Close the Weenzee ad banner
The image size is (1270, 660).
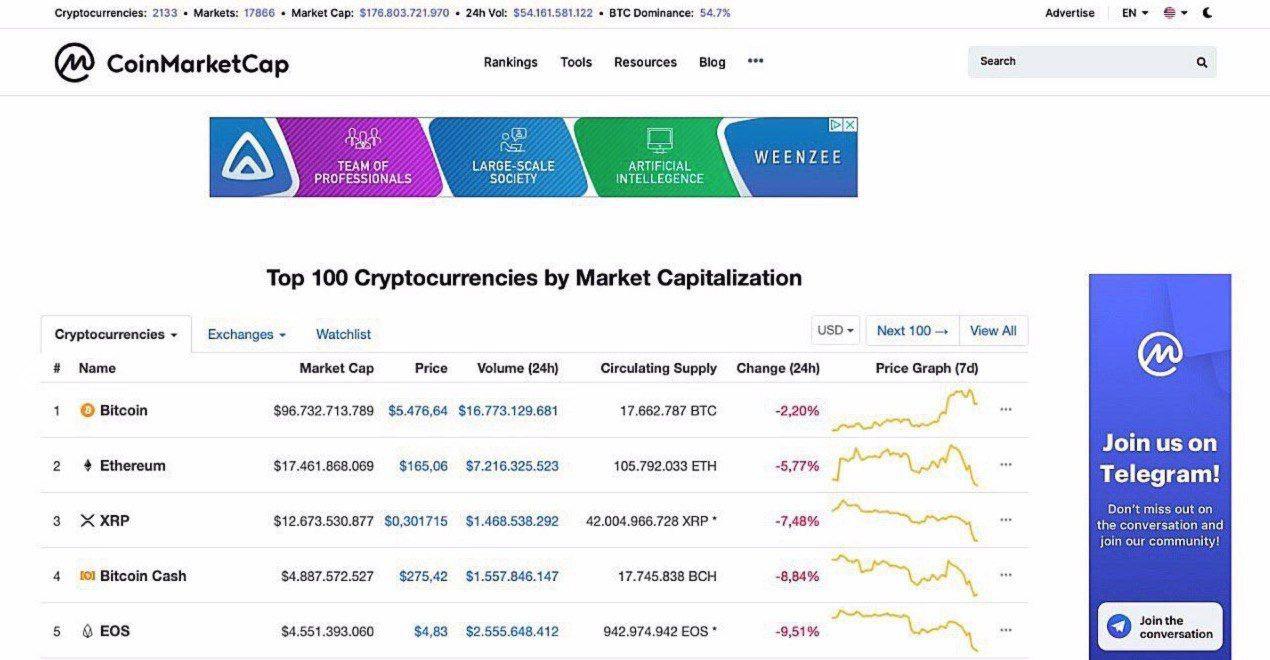[x=850, y=125]
